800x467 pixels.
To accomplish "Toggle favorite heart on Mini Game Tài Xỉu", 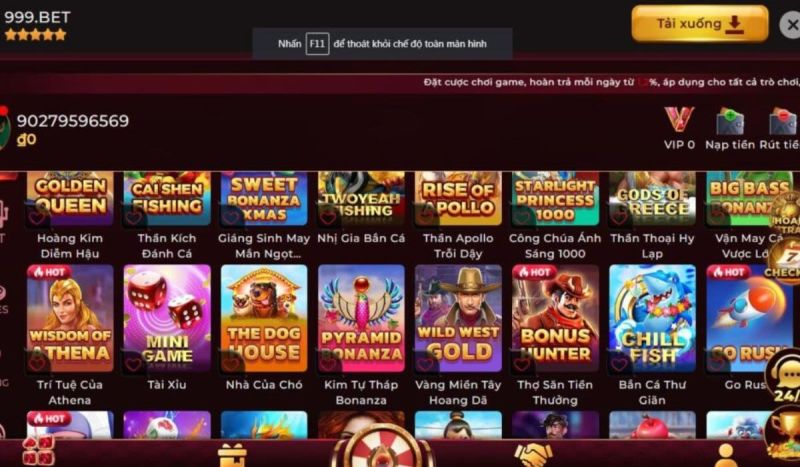I will [x=134, y=363].
